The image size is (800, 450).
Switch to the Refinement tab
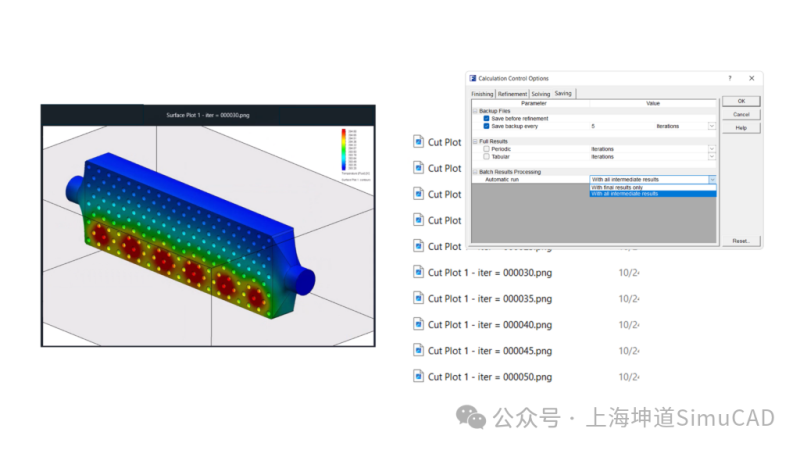coord(512,94)
